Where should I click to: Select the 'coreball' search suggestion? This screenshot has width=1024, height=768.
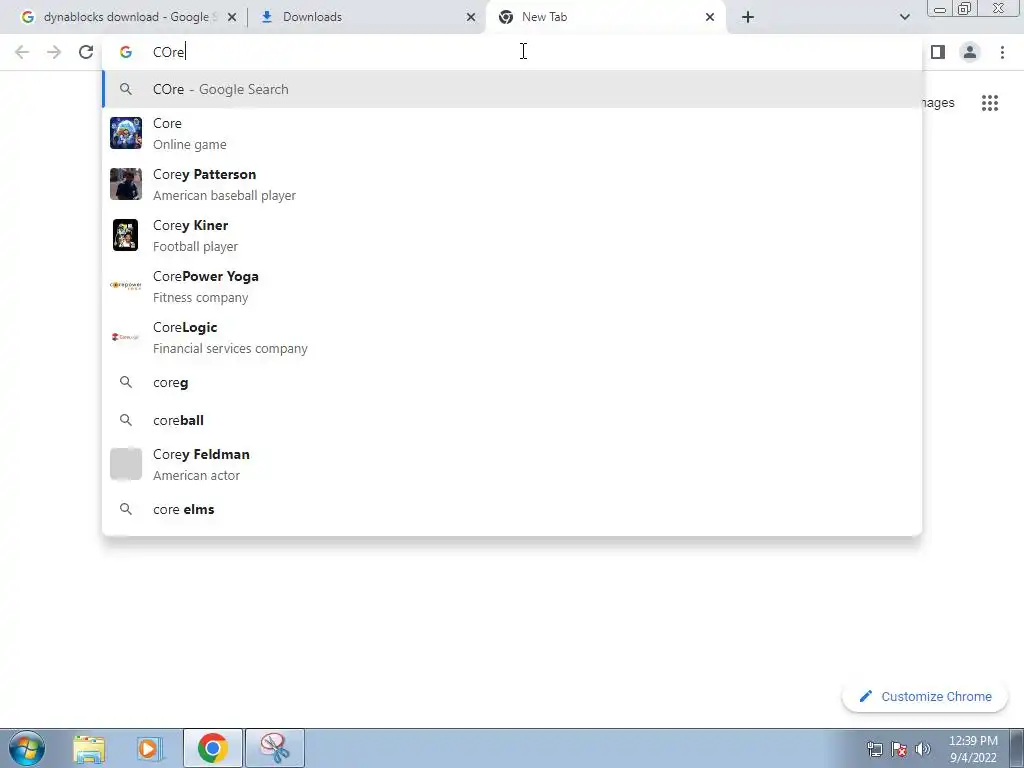coord(512,421)
